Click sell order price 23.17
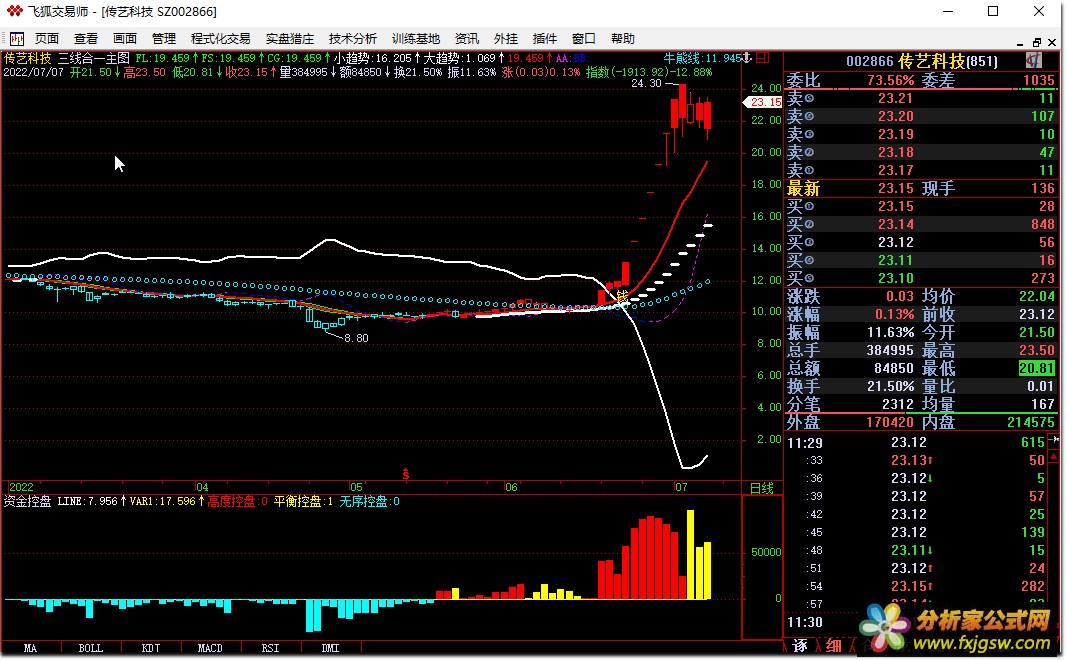The width and height of the screenshot is (1067, 660). (895, 170)
